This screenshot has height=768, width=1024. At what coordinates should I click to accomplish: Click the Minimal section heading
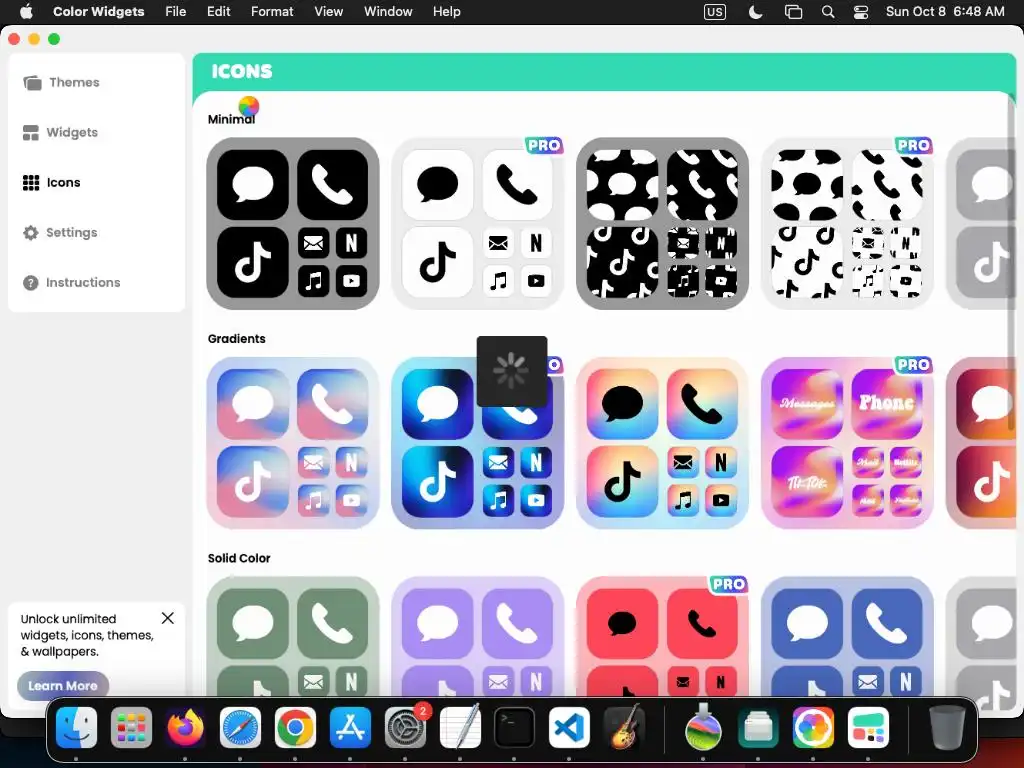(x=231, y=119)
